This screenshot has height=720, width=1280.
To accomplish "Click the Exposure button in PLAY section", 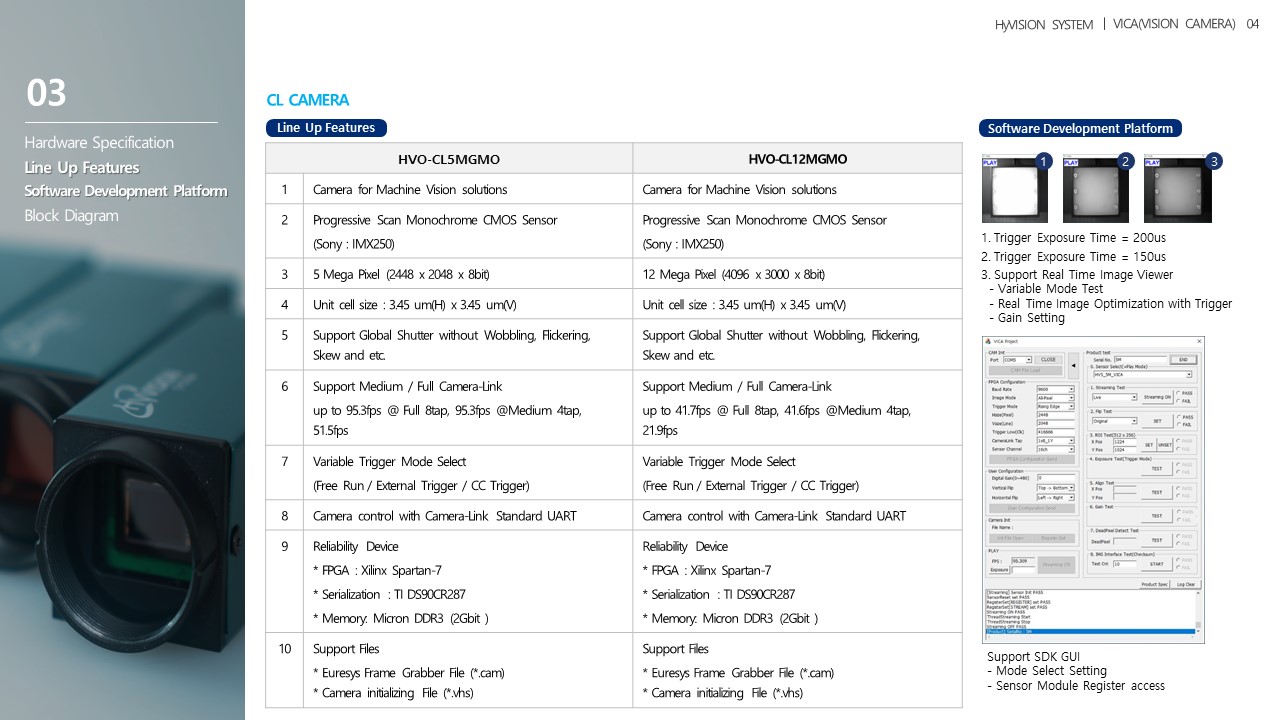I will click(x=999, y=570).
